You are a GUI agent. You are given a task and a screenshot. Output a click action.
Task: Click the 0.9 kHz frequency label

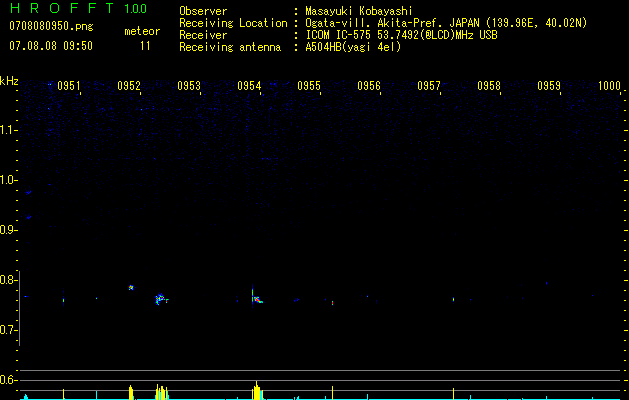click(x=8, y=230)
